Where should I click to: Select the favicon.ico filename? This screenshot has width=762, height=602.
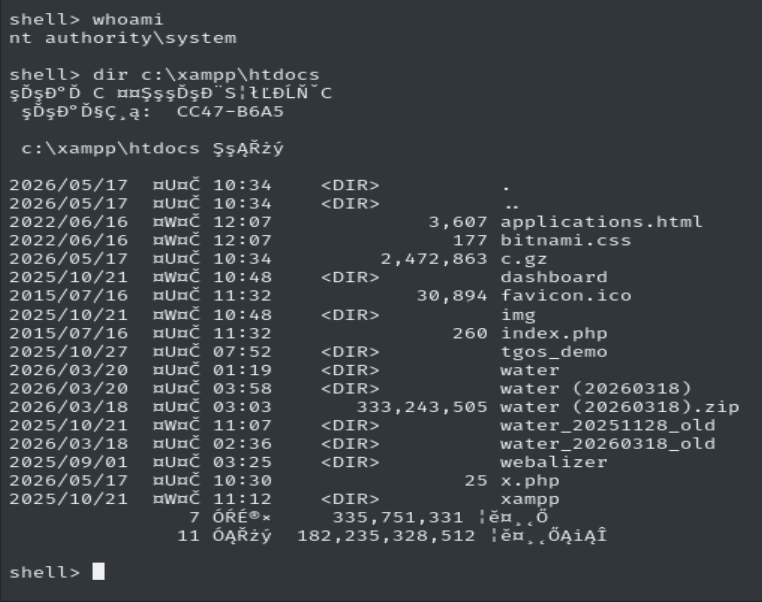coord(566,295)
